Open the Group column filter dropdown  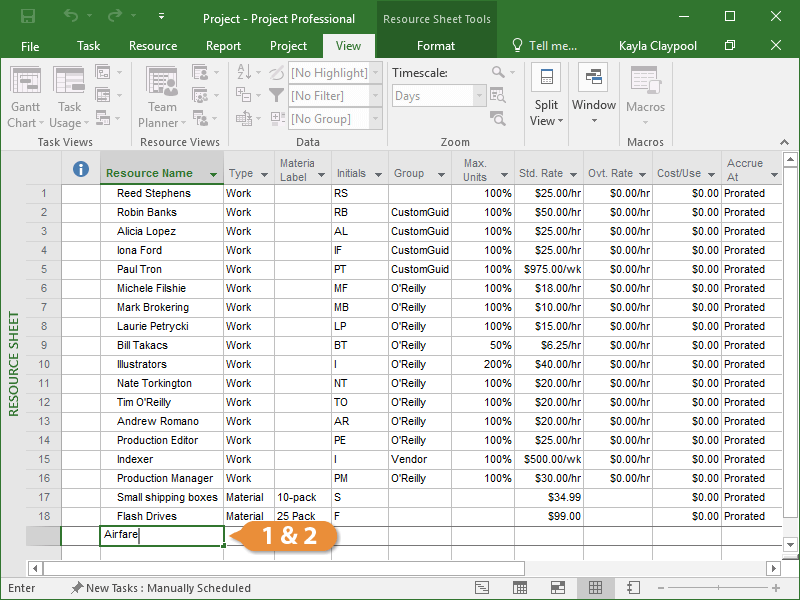click(441, 175)
